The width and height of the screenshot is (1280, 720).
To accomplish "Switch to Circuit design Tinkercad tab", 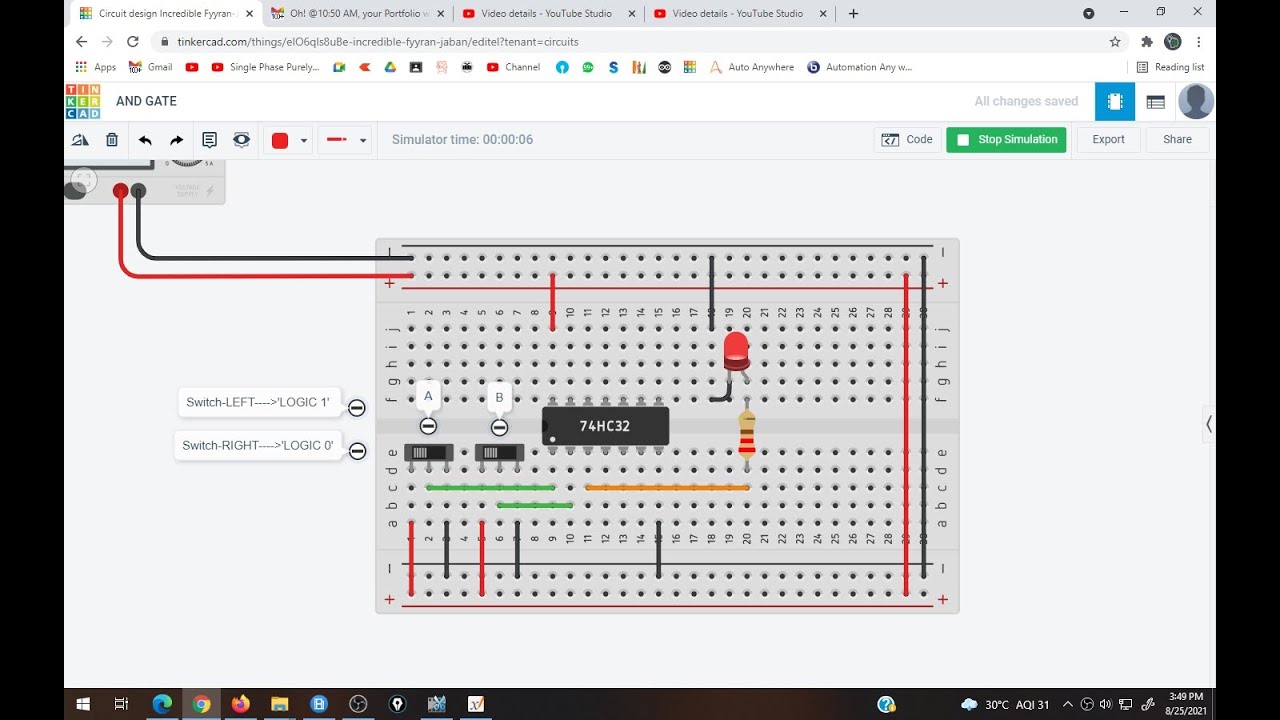I will [x=164, y=14].
